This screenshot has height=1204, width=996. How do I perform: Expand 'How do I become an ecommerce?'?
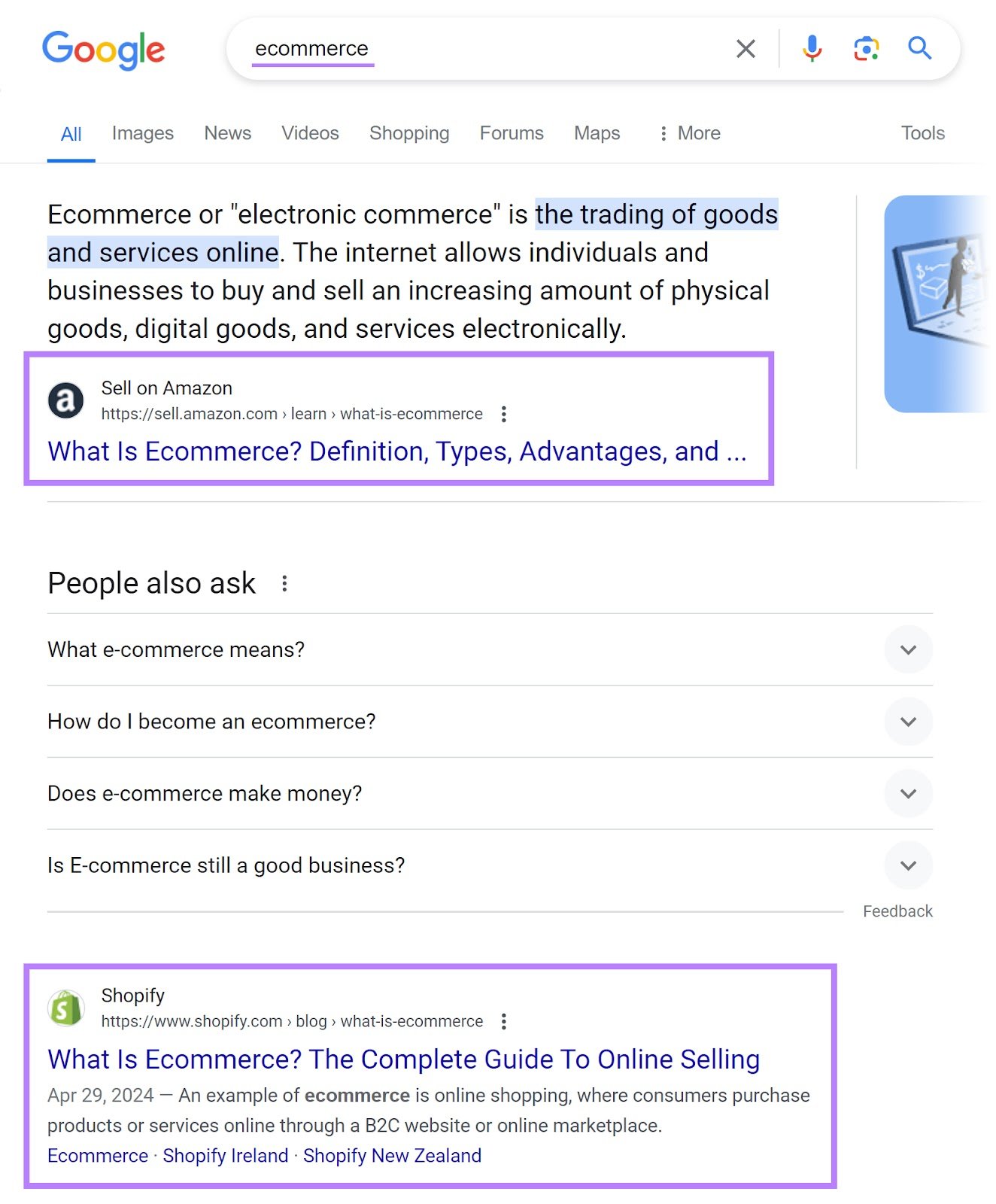pos(490,721)
